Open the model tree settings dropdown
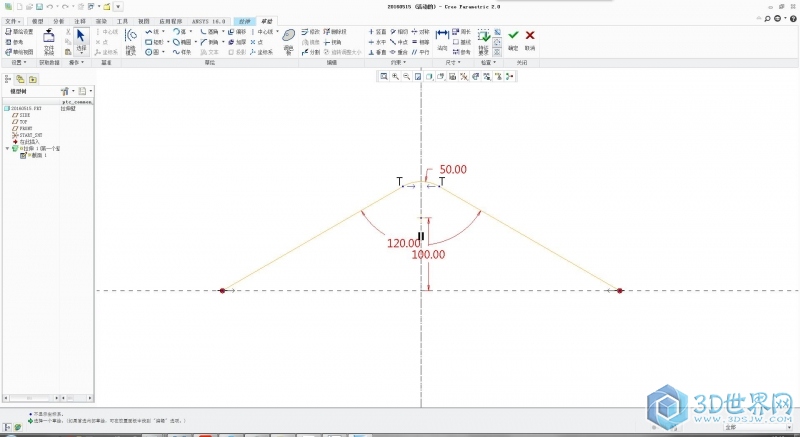The image size is (800, 437). [67, 91]
